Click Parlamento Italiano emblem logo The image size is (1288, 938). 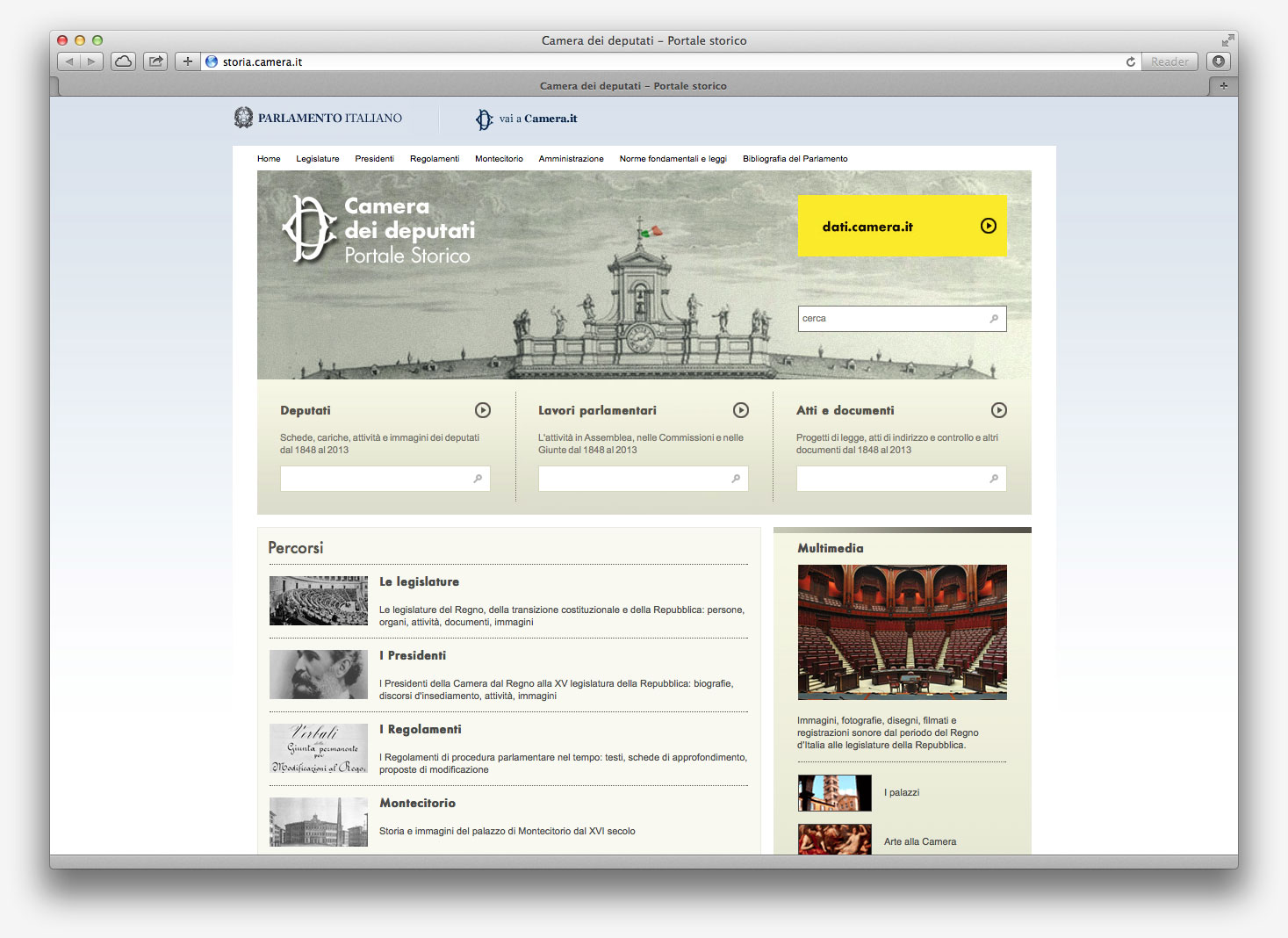(x=243, y=118)
